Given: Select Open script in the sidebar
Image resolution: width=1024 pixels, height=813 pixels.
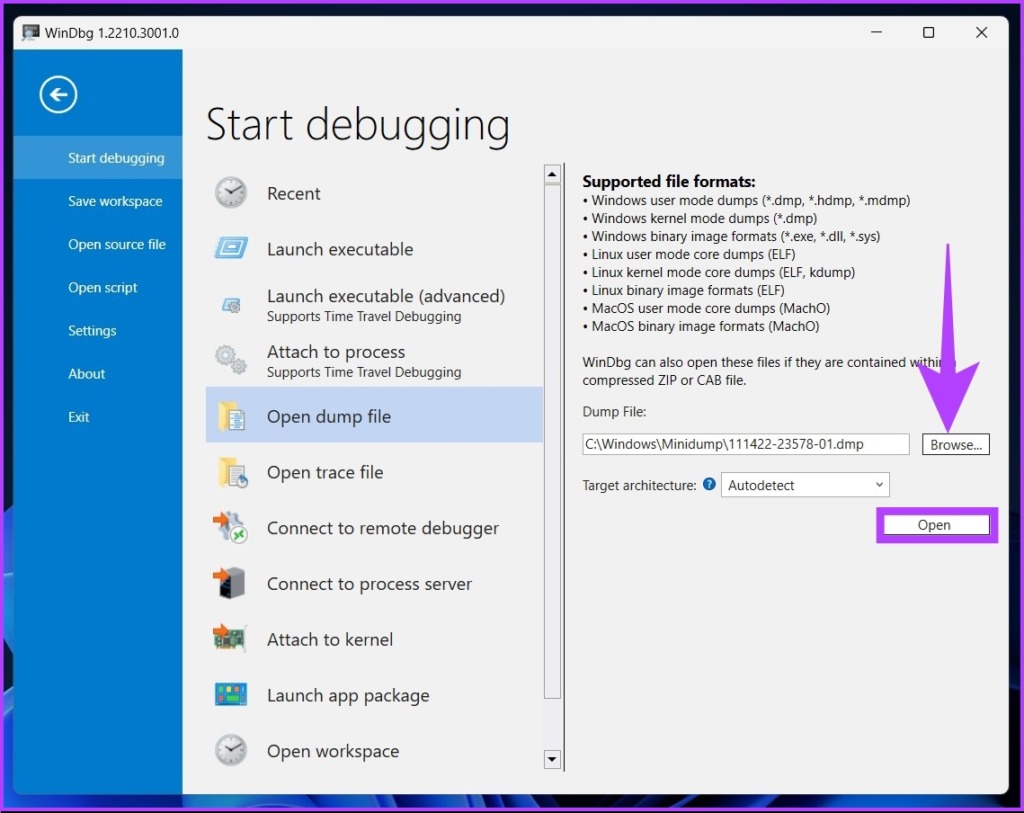Looking at the screenshot, I should (98, 287).
